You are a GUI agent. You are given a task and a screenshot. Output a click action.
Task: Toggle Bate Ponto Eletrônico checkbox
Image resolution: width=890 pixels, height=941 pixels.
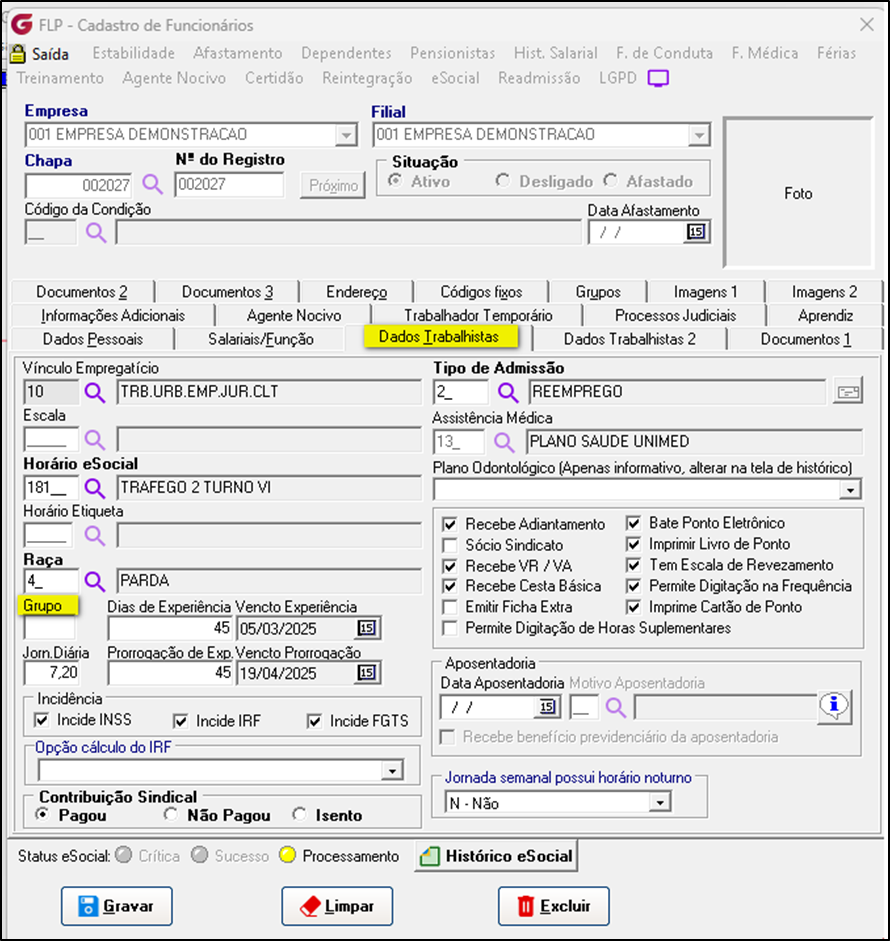(633, 523)
